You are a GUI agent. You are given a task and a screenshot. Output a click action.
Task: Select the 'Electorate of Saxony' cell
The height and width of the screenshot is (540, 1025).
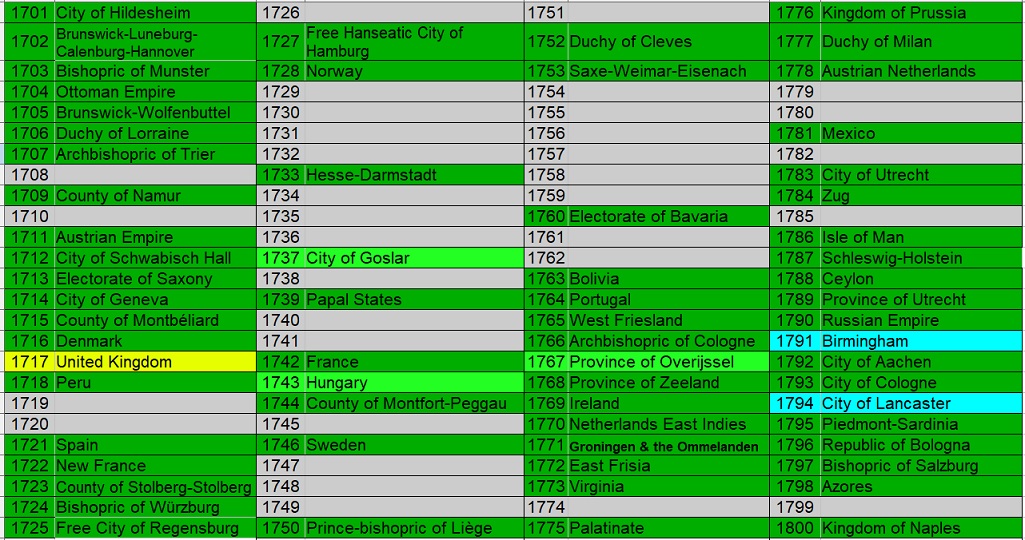click(x=155, y=279)
